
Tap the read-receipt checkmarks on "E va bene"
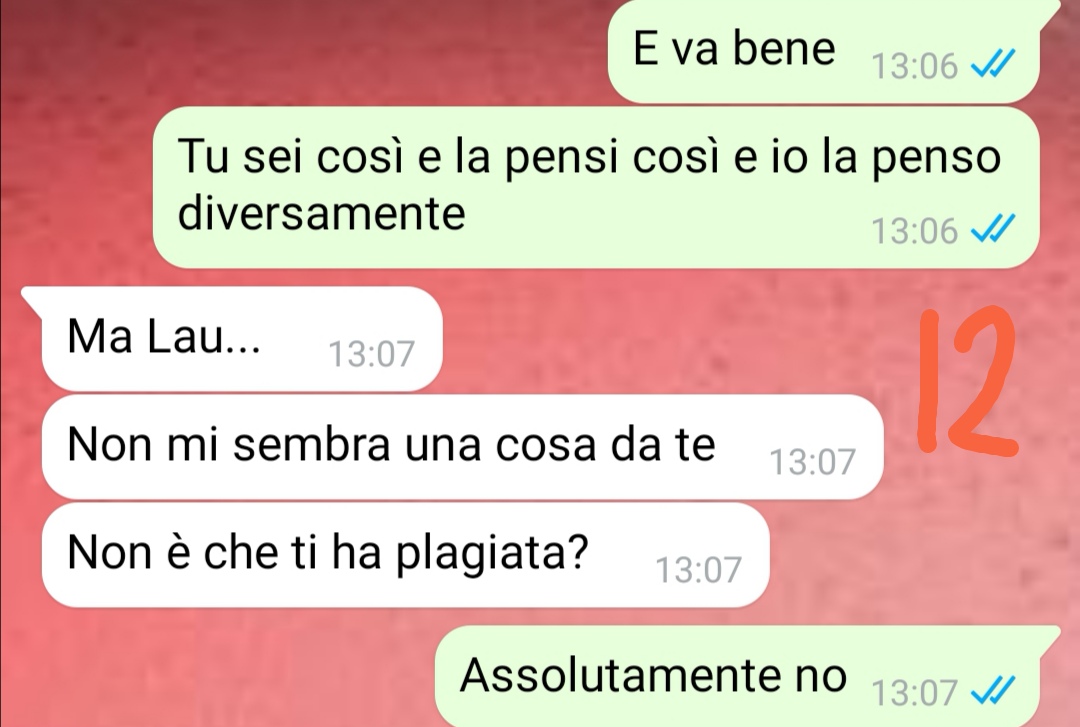click(x=992, y=65)
